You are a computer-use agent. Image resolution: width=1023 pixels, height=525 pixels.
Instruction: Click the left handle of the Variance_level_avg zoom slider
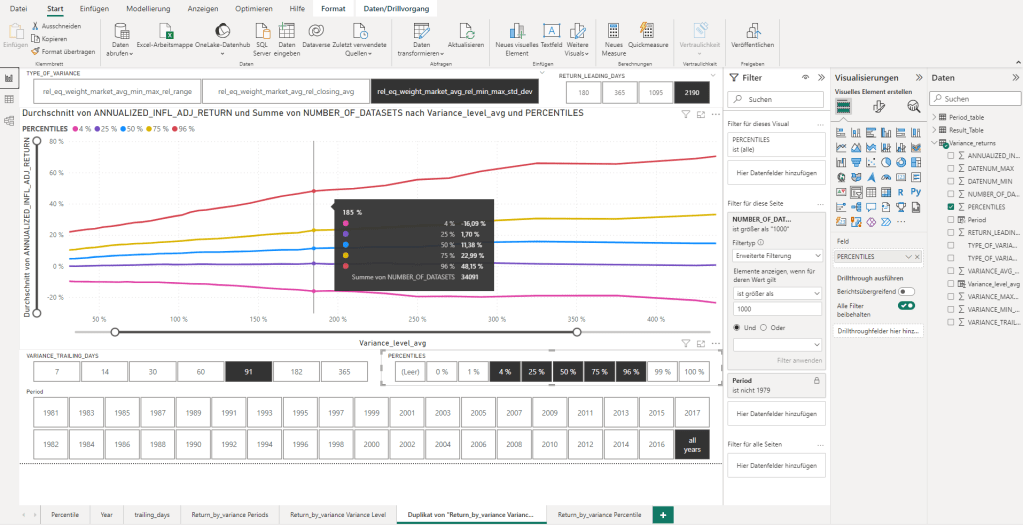115,332
